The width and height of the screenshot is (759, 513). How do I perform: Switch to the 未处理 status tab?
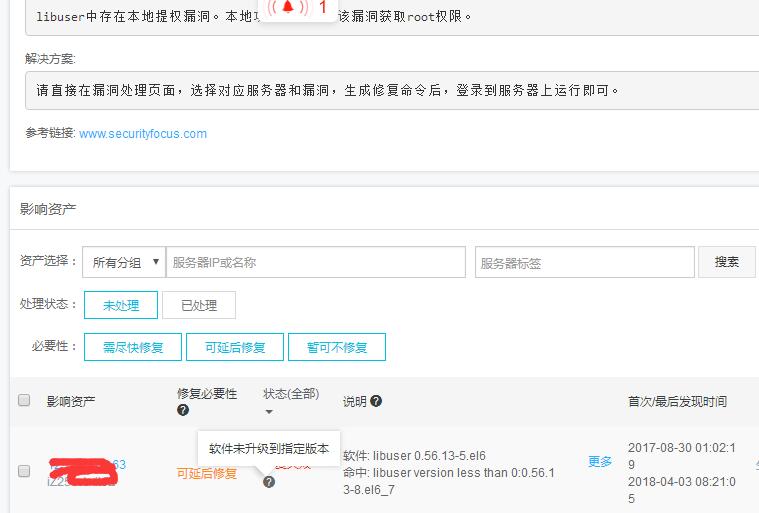(121, 305)
